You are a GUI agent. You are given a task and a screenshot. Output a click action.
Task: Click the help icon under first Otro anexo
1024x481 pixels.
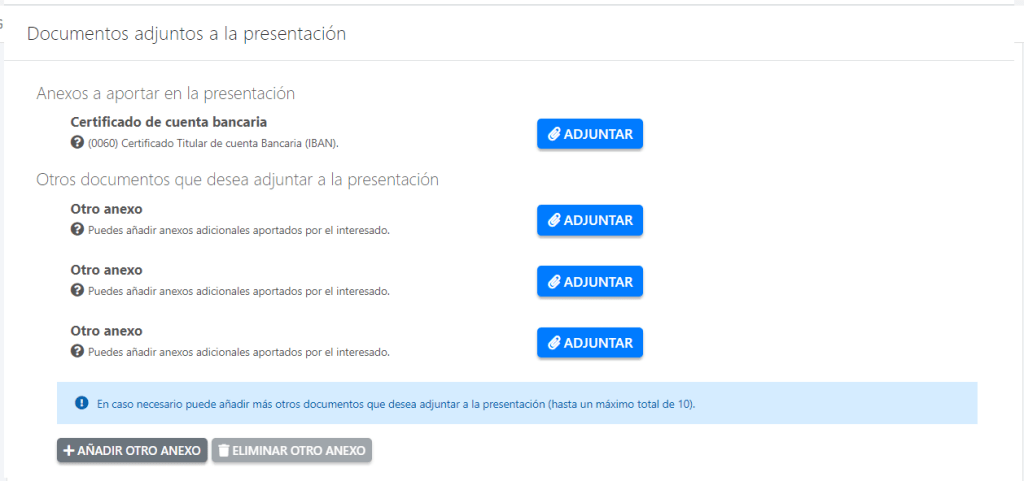coord(77,229)
